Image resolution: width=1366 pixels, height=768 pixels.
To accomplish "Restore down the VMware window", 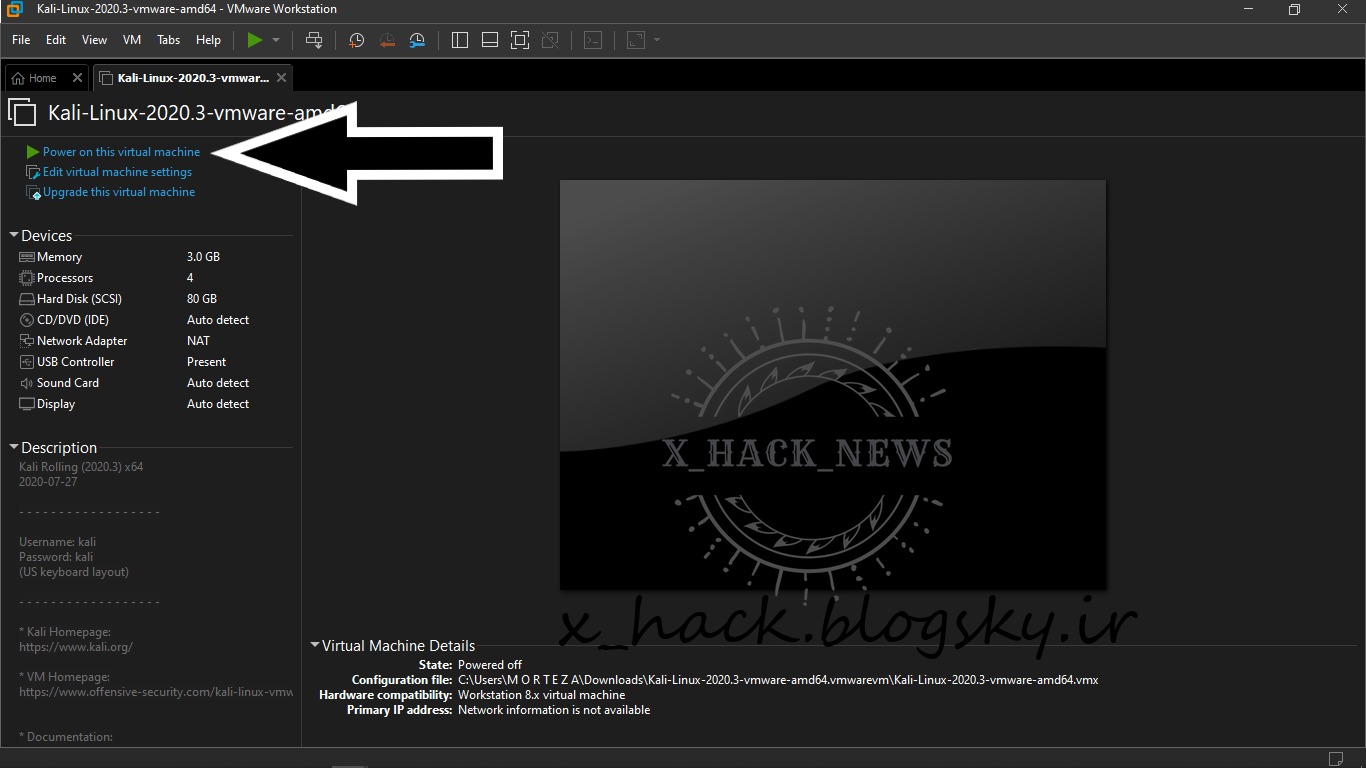I will pyautogui.click(x=1294, y=10).
